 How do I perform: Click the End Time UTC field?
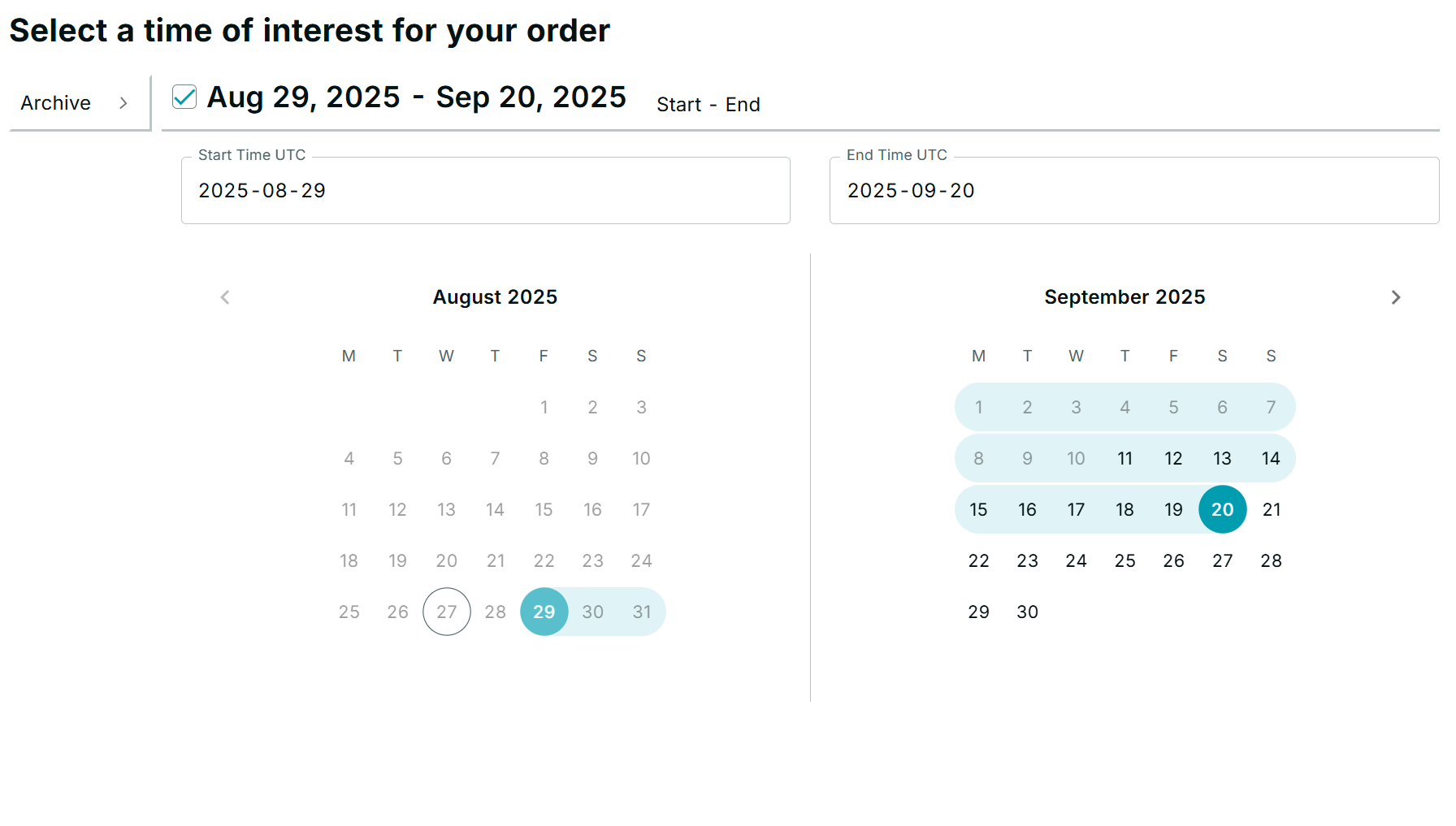coord(1133,191)
